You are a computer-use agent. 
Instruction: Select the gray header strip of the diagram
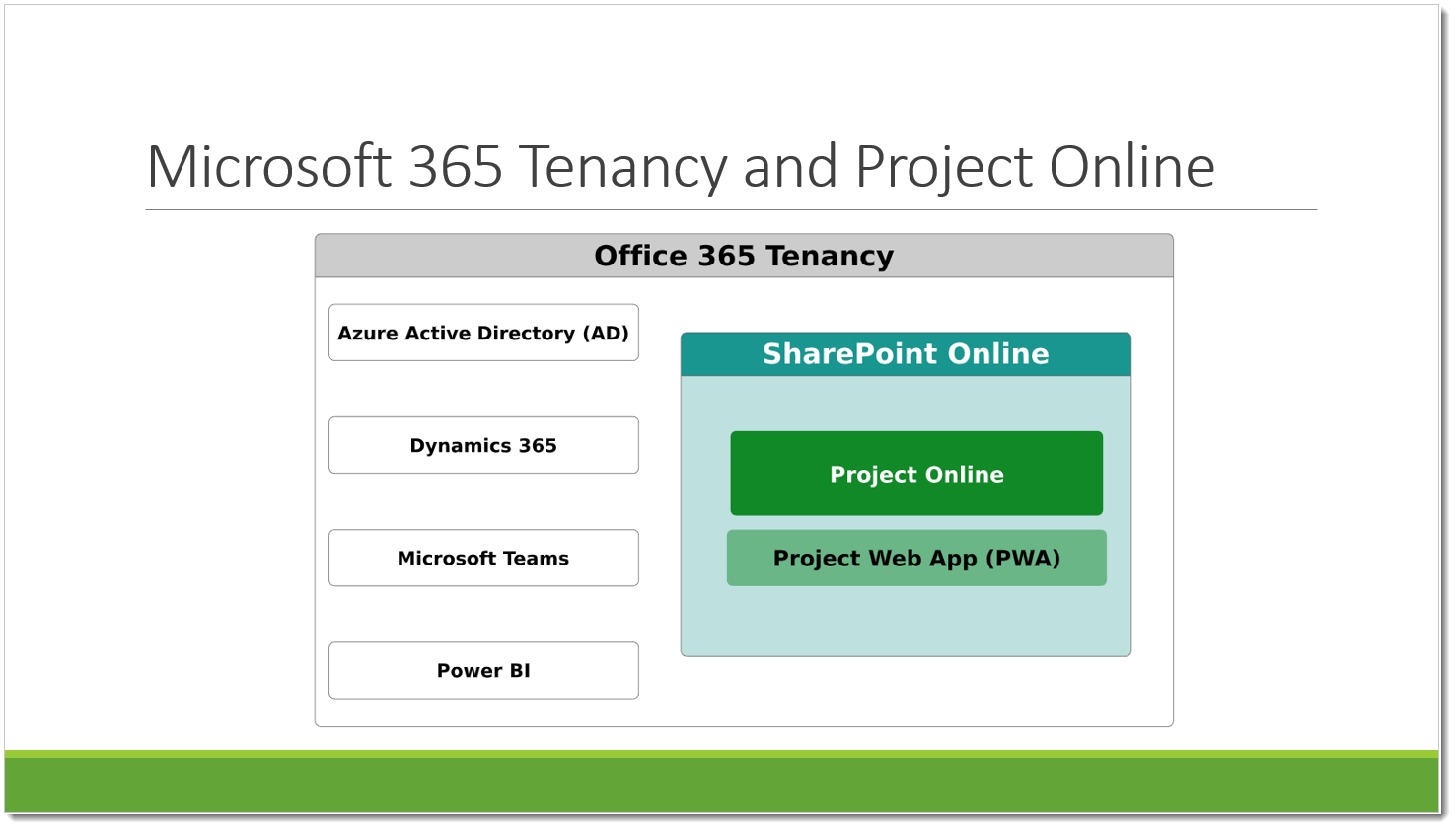[744, 255]
